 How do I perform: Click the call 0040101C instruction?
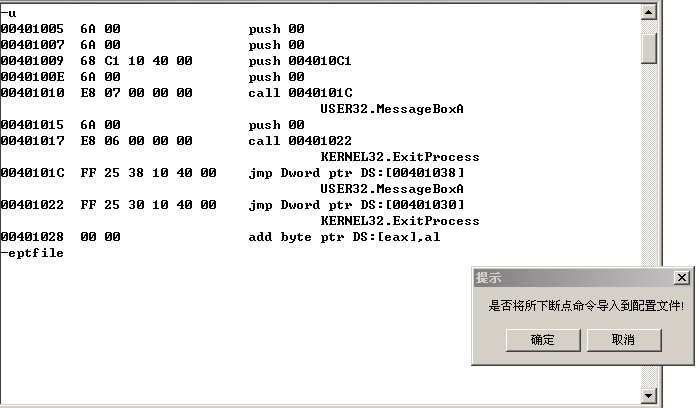click(x=300, y=93)
